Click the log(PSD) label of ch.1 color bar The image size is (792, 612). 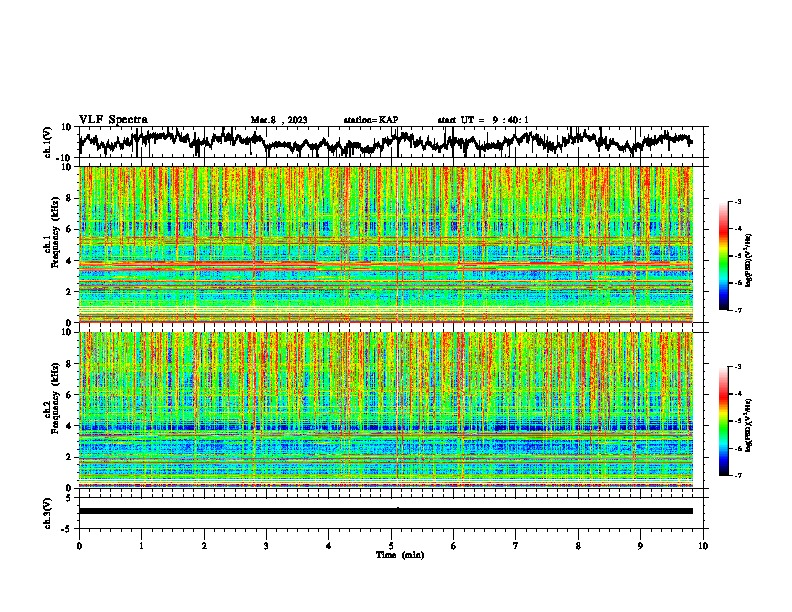tap(749, 260)
